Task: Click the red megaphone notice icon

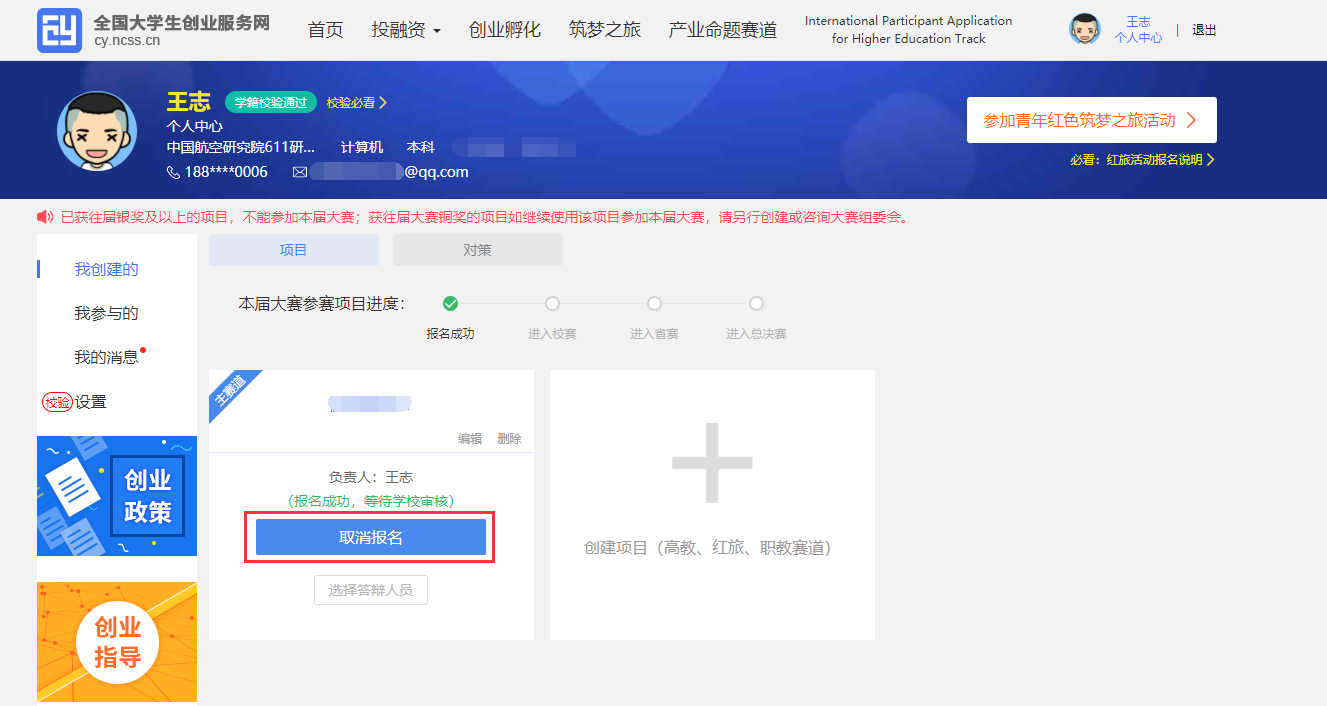Action: (x=45, y=217)
